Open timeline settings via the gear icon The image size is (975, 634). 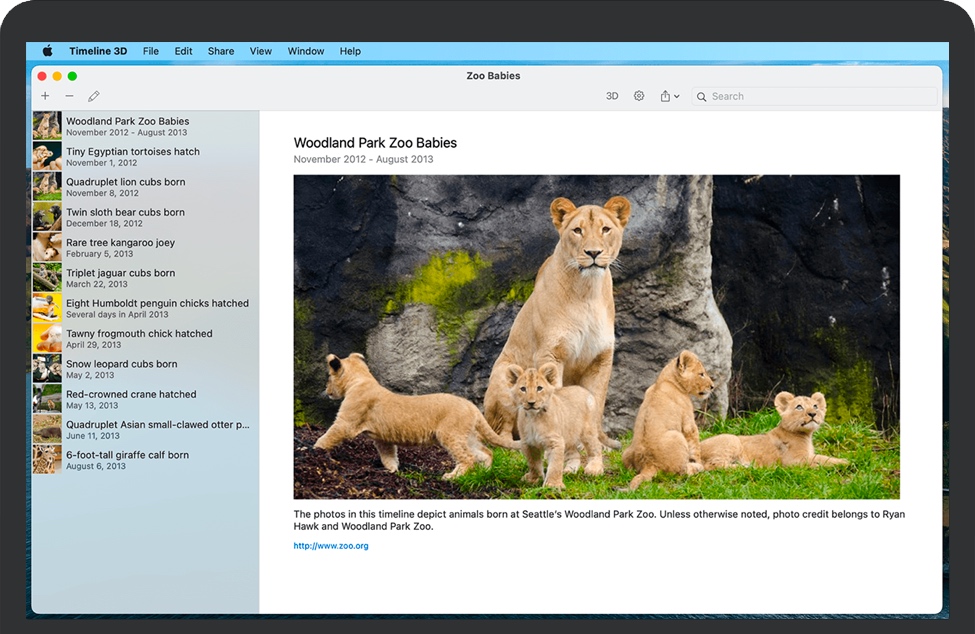(x=639, y=95)
